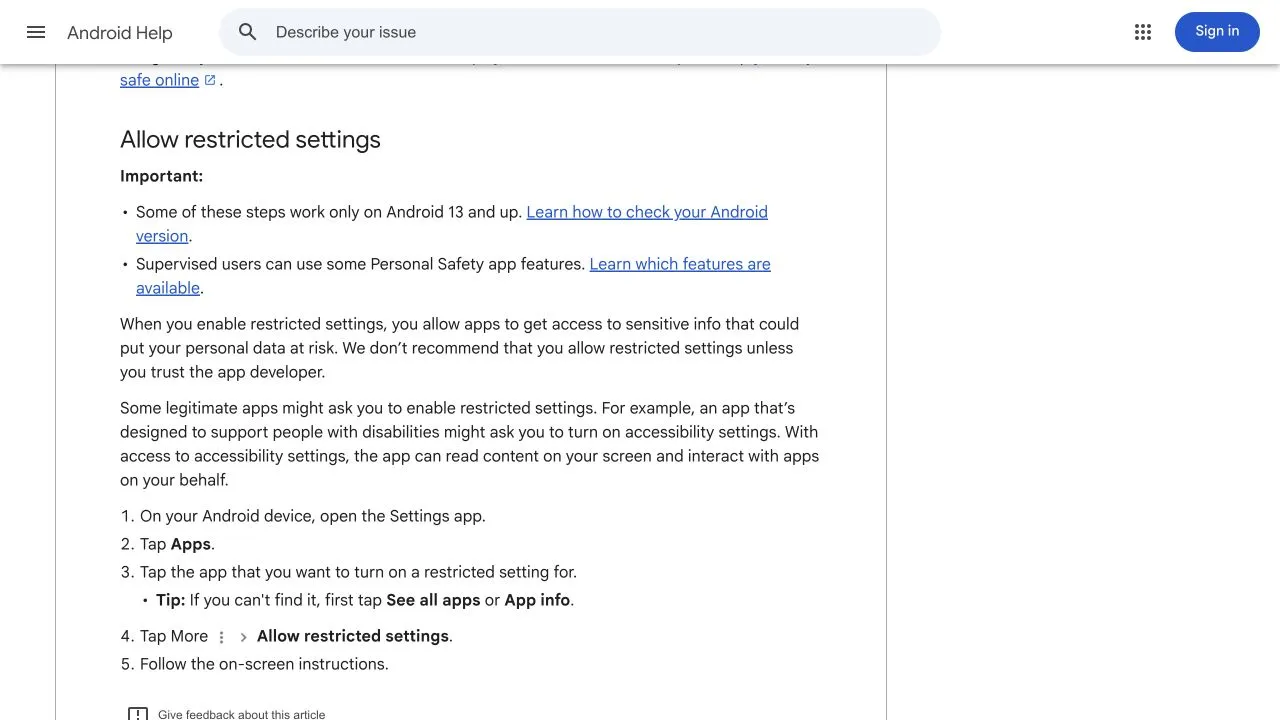Click step "Tap the app that you want to turn on"
The height and width of the screenshot is (720, 1280).
coord(358,572)
